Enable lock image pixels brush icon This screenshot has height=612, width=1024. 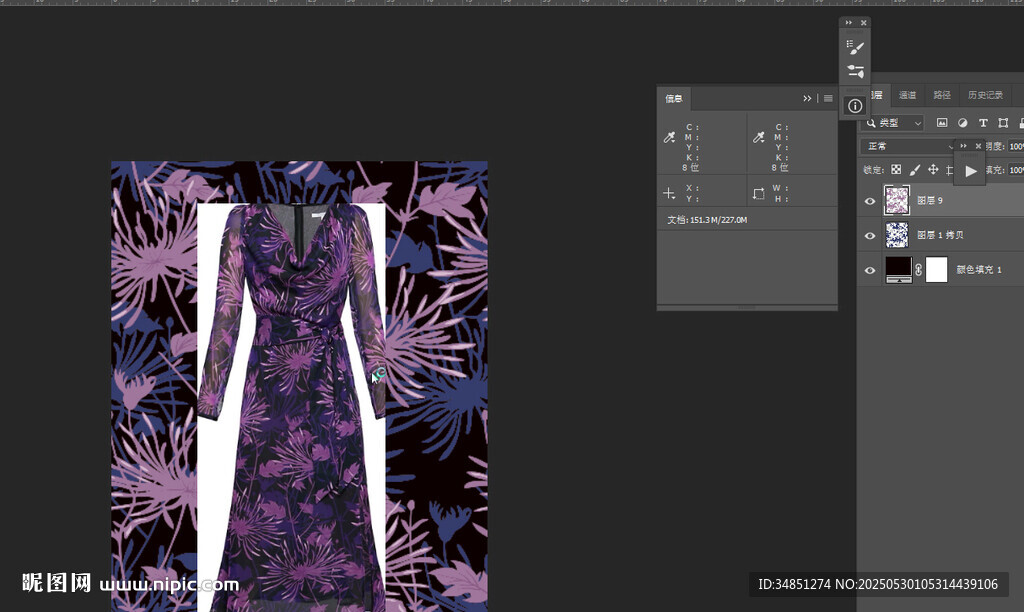point(915,170)
